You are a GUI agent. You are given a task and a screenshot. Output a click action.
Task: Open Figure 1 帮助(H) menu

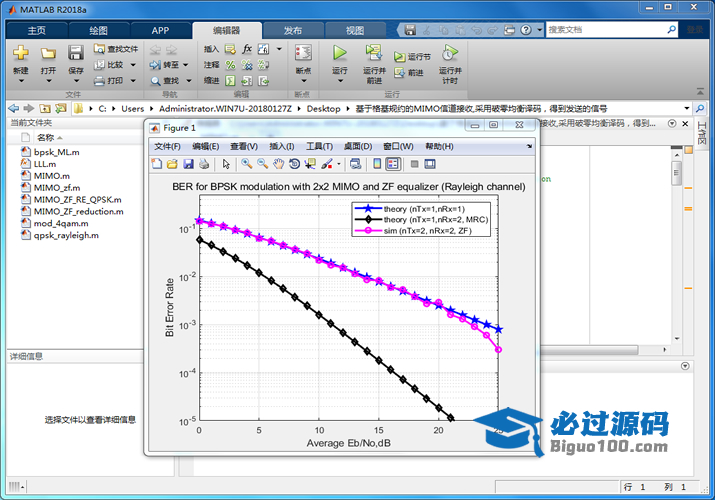(x=439, y=146)
